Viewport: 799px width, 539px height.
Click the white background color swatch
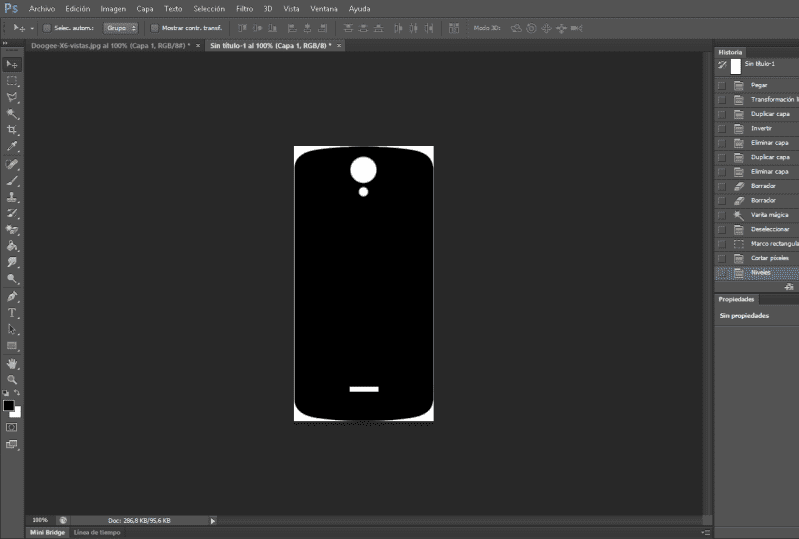click(x=17, y=413)
